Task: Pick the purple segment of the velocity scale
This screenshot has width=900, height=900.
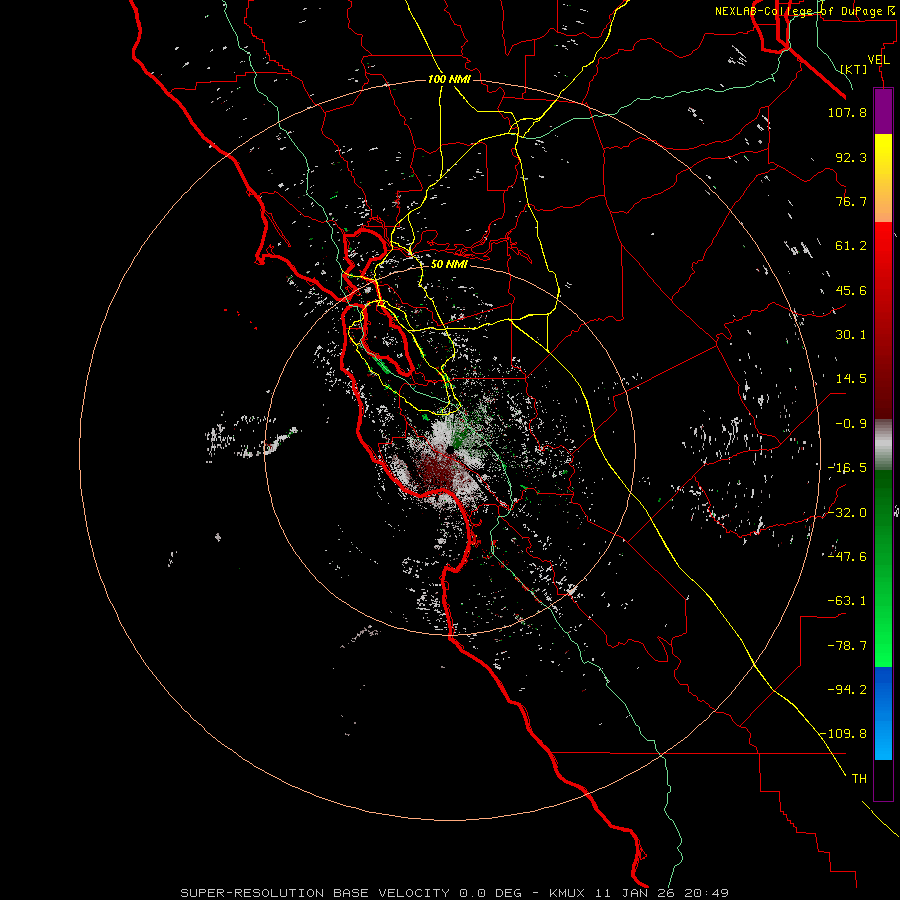Action: tap(883, 112)
